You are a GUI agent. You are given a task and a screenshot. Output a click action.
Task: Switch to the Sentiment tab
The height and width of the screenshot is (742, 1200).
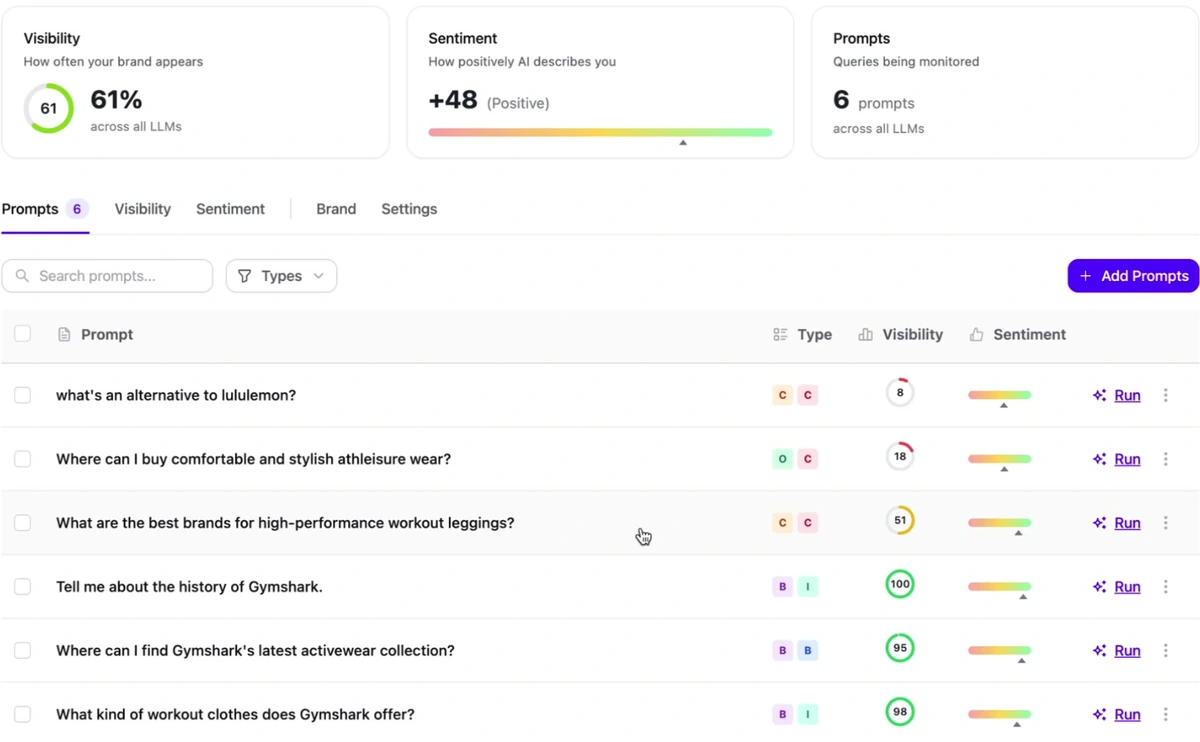click(230, 209)
